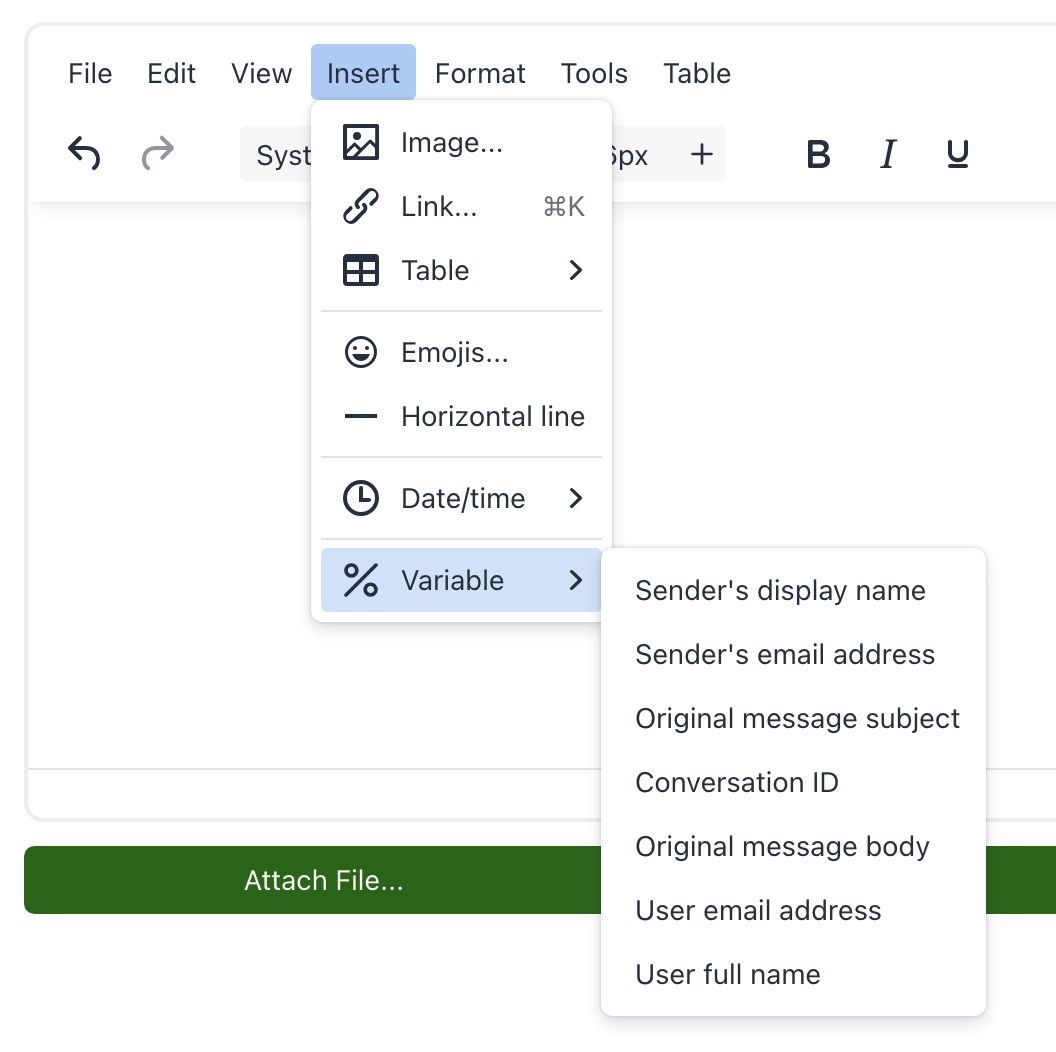This screenshot has width=1056, height=1052.
Task: Click the grid icon beside Table entry
Action: (361, 271)
